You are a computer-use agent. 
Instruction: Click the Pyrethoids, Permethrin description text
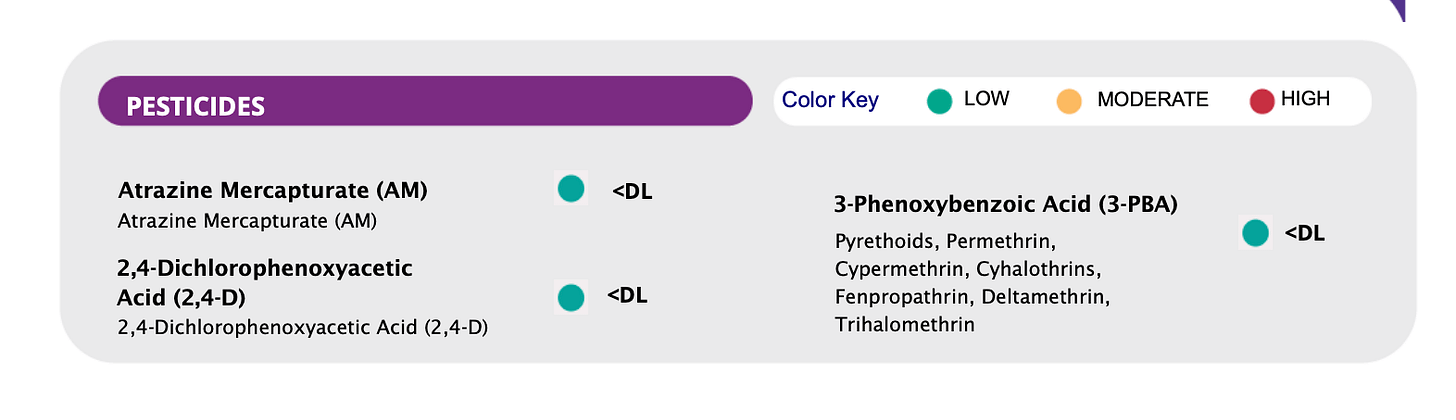pos(973,283)
